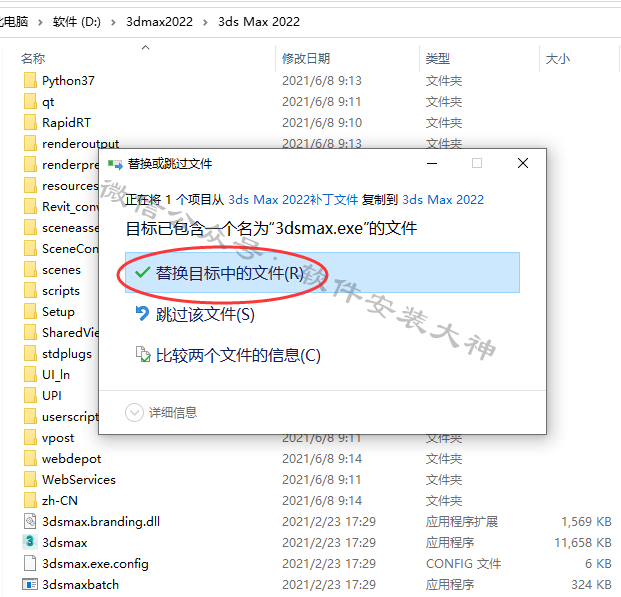The height and width of the screenshot is (597, 621).
Task: Click the blue undo skip icon
Action: pyautogui.click(x=142, y=314)
